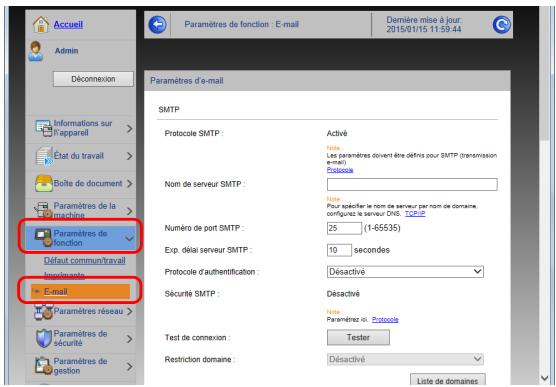Image resolution: width=556 pixels, height=387 pixels.
Task: Click the scroll down arrow of the page
Action: [545, 378]
